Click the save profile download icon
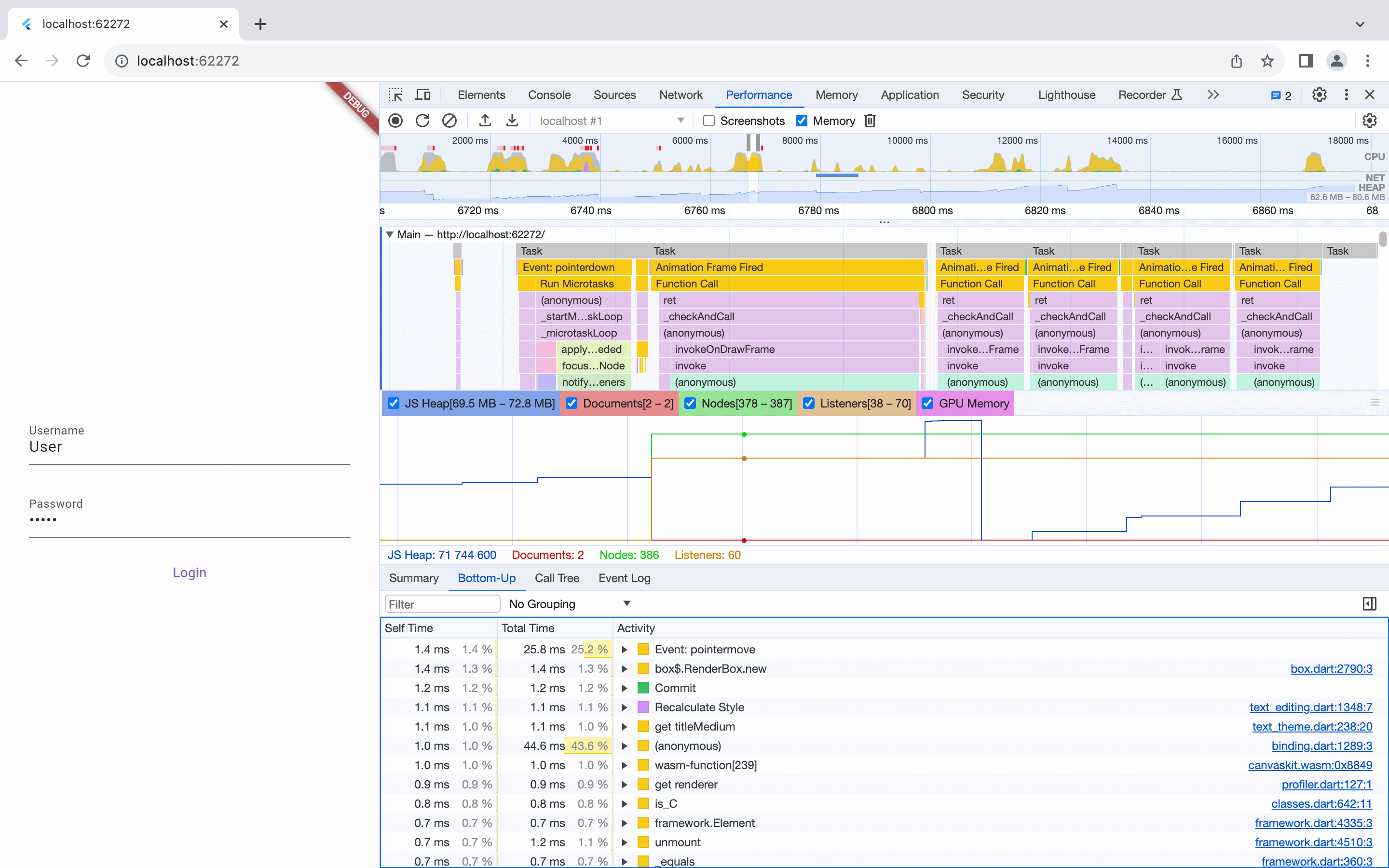Image resolution: width=1389 pixels, height=868 pixels. 512,121
